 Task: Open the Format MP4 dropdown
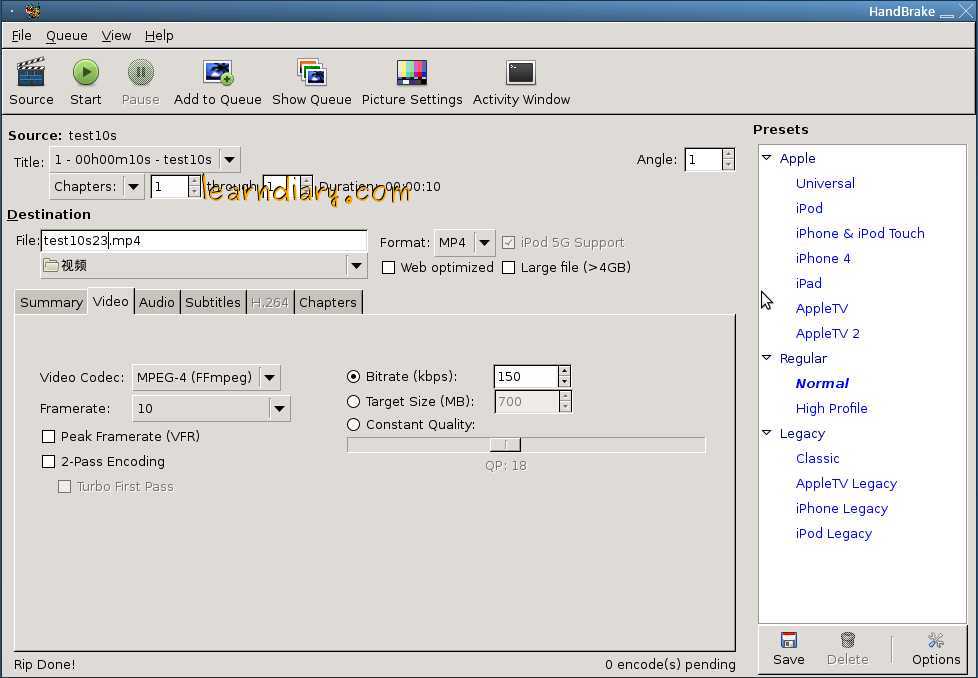point(465,243)
